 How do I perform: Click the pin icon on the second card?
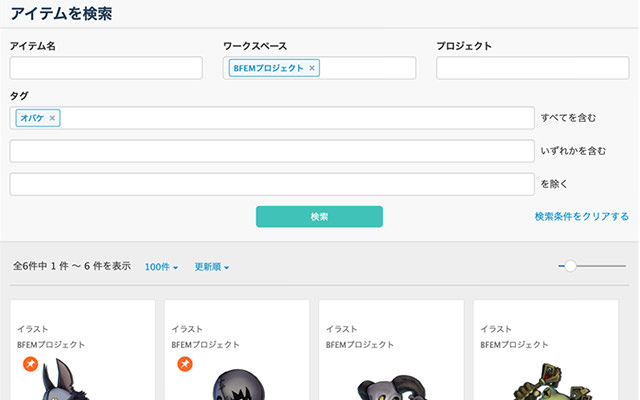(x=184, y=364)
